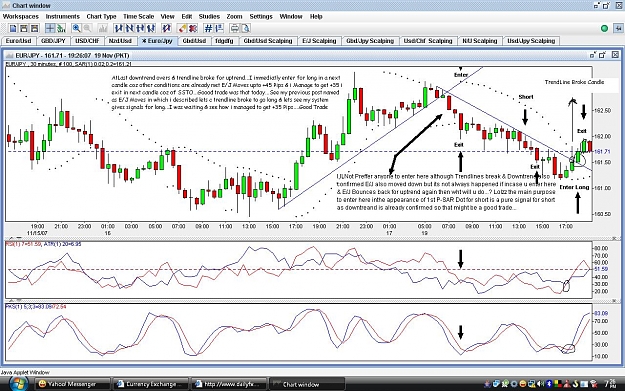The height and width of the screenshot is (391, 625).
Task: Click the EUR/JPY chart frame title text
Action: point(72,55)
